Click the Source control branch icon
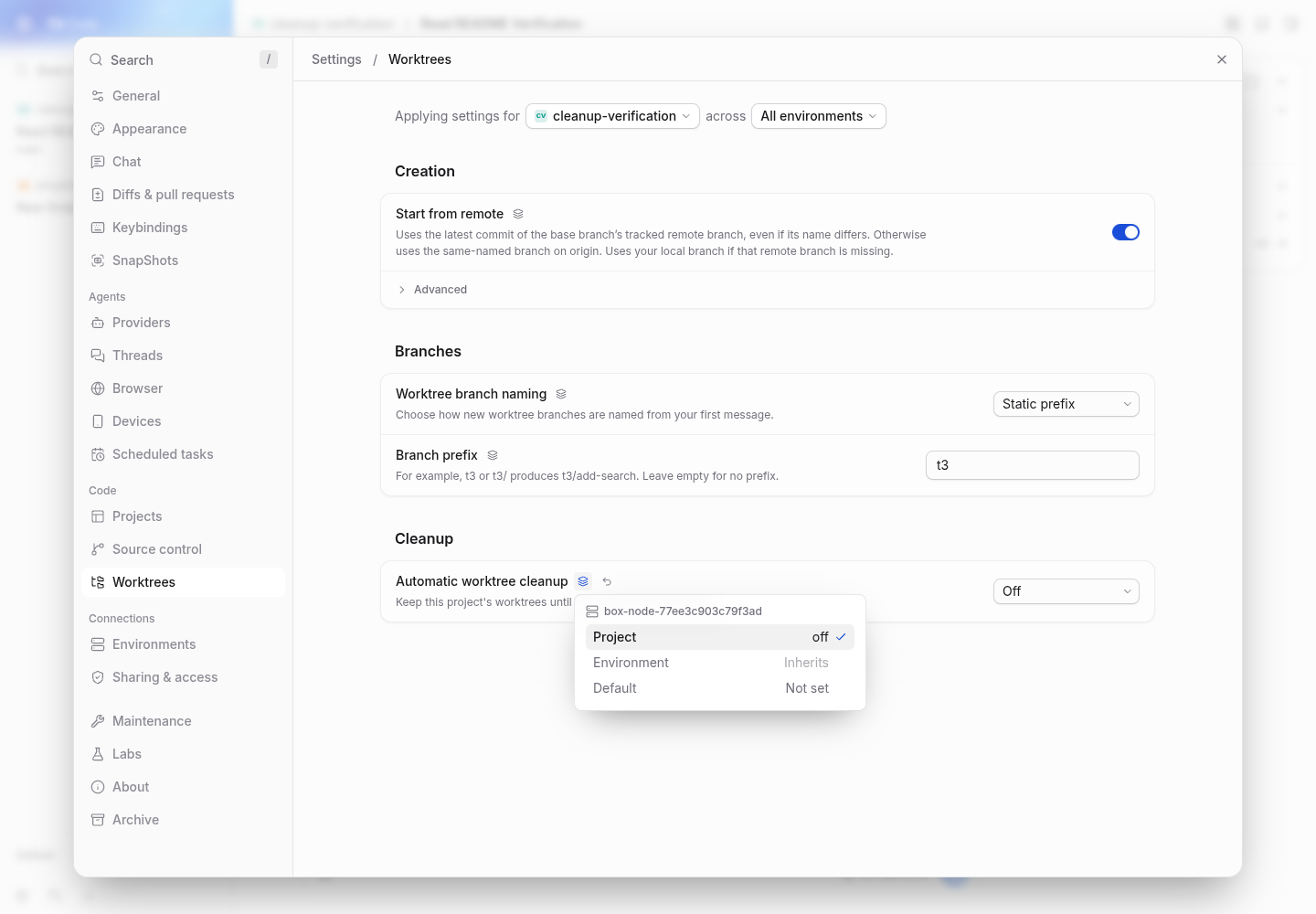The height and width of the screenshot is (914, 1316). pyautogui.click(x=98, y=549)
